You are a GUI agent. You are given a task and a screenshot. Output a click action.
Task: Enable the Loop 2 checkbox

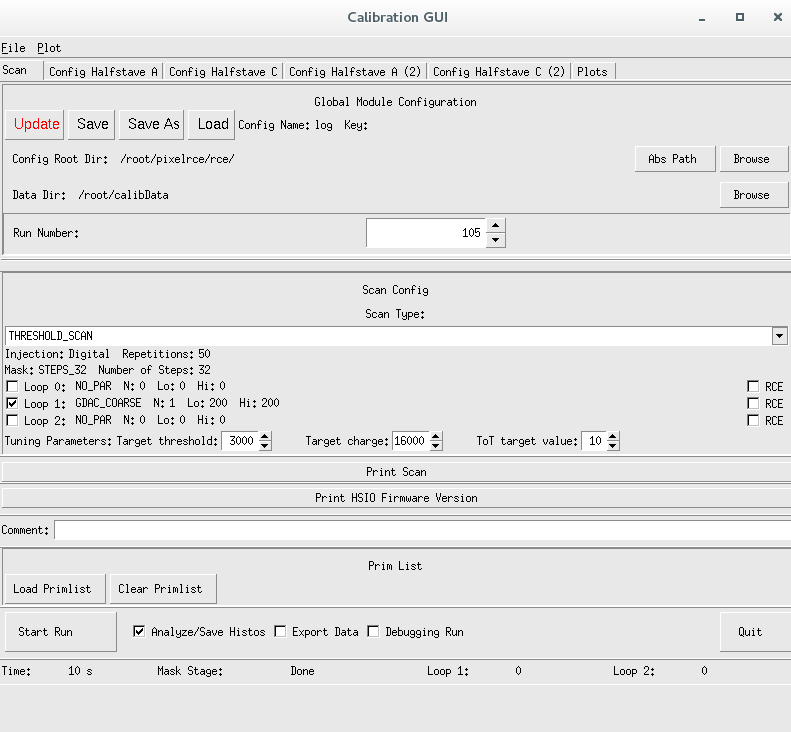pos(13,420)
